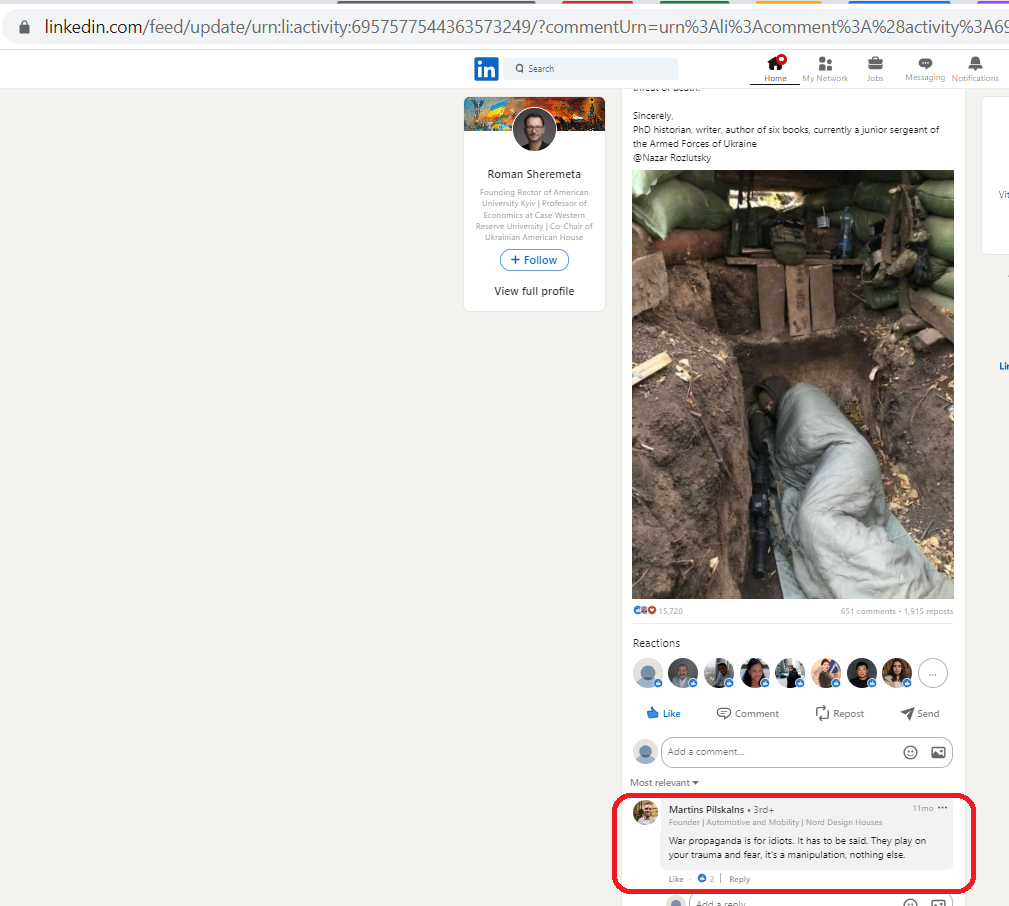Open Martins Pilskalns' name link
This screenshot has height=906, width=1009.
(706, 809)
